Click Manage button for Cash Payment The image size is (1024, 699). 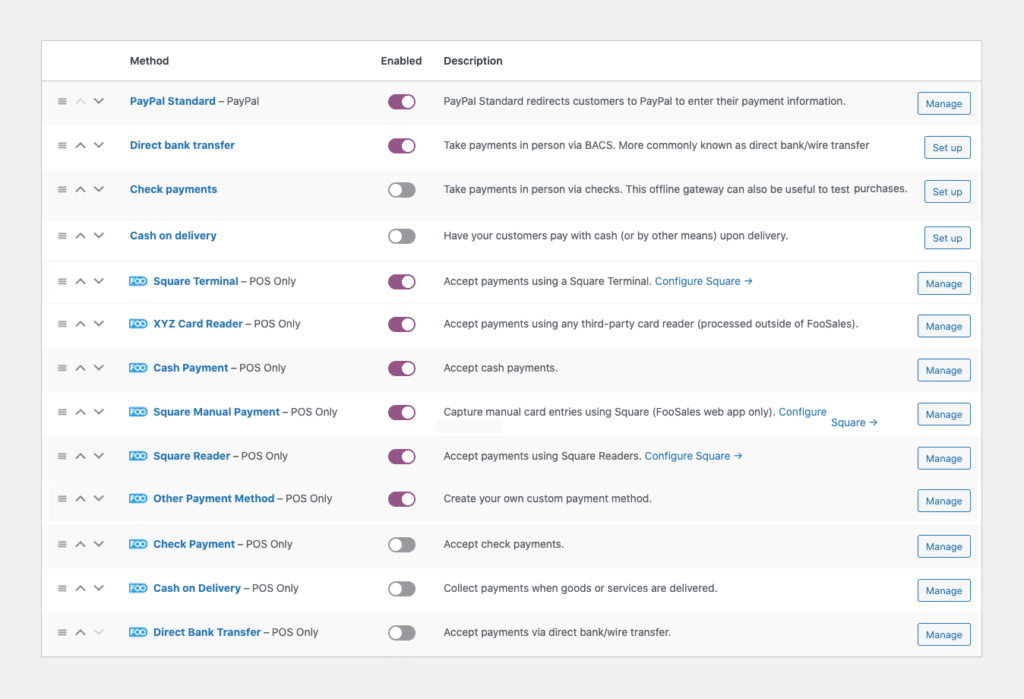(944, 370)
